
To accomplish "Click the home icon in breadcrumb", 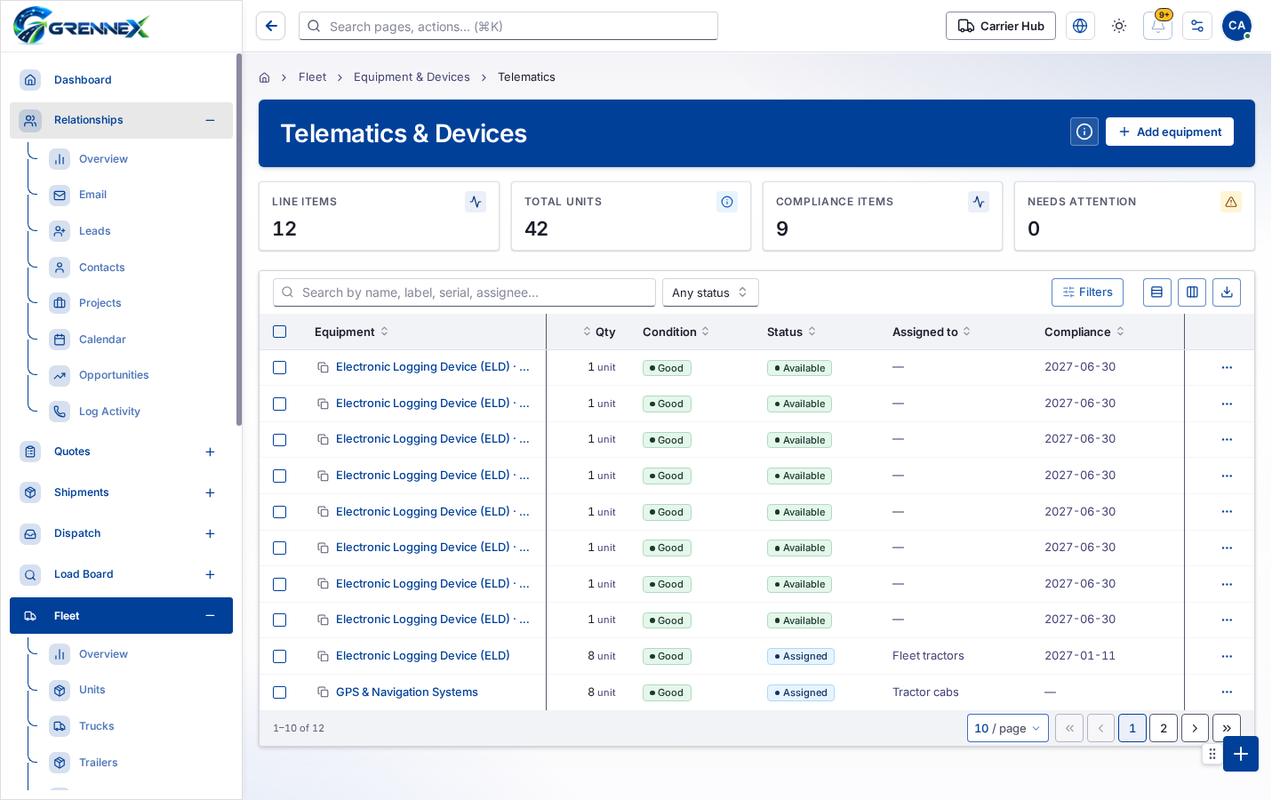I will (x=264, y=77).
